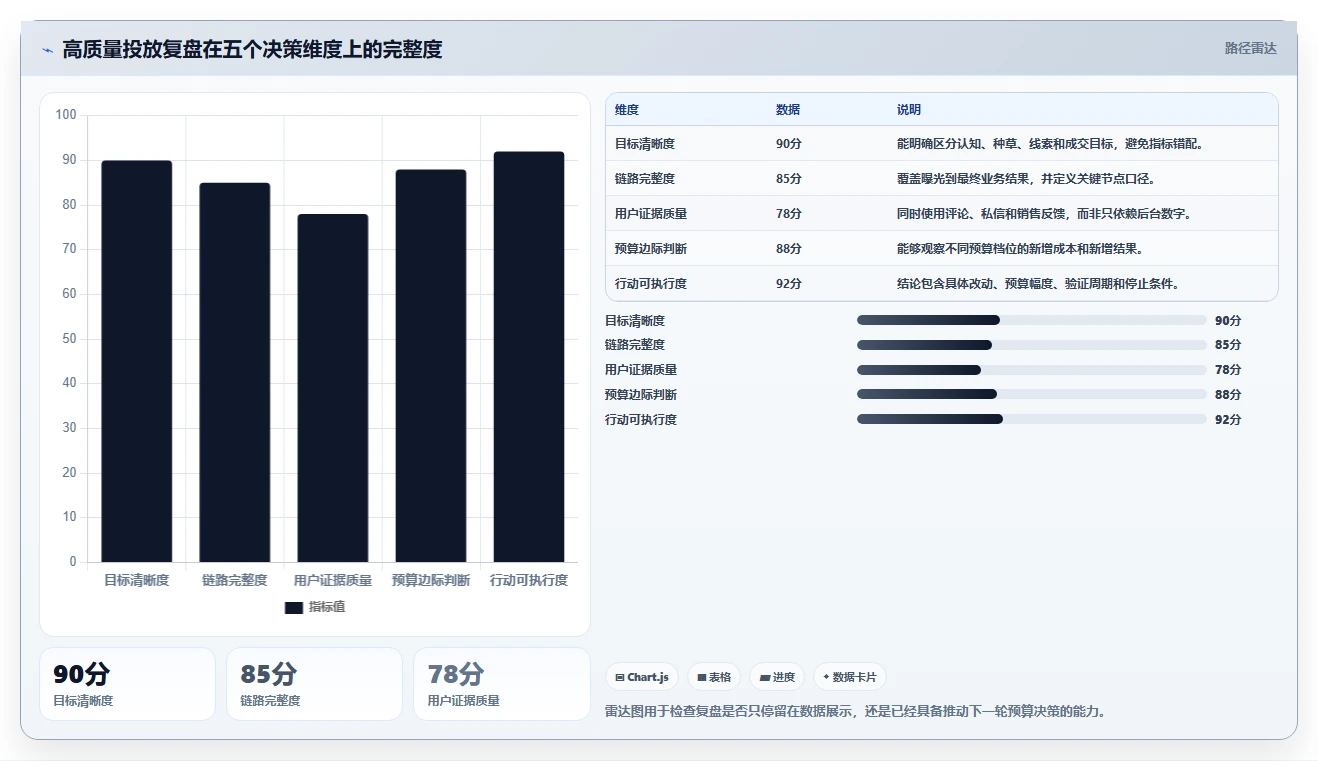The image size is (1318, 761).
Task: Click the 用户证据质量 table row cell
Action: 651,214
